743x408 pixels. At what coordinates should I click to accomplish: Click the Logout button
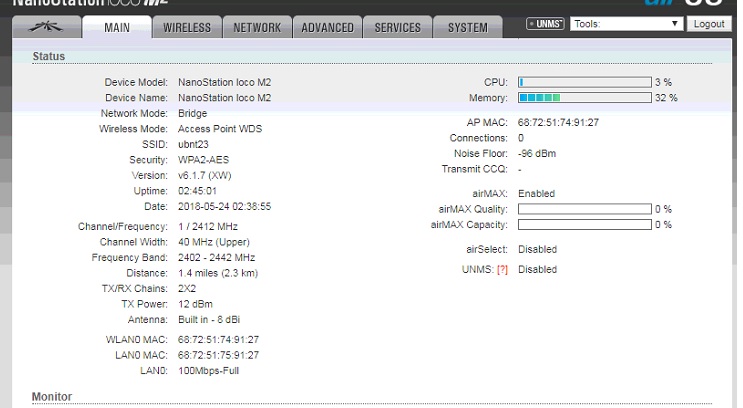tap(709, 24)
